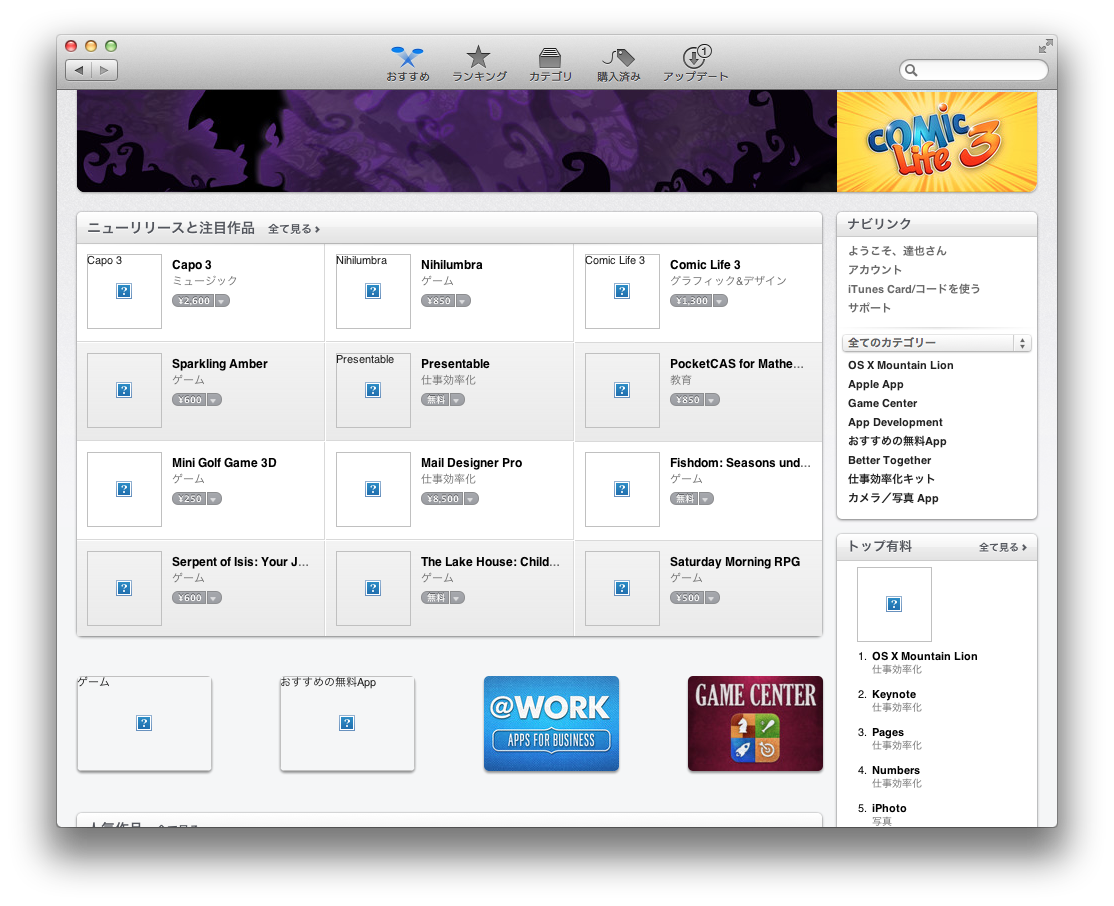
Task: Open the top paid OS X Mountain Lion icon
Action: click(x=894, y=605)
